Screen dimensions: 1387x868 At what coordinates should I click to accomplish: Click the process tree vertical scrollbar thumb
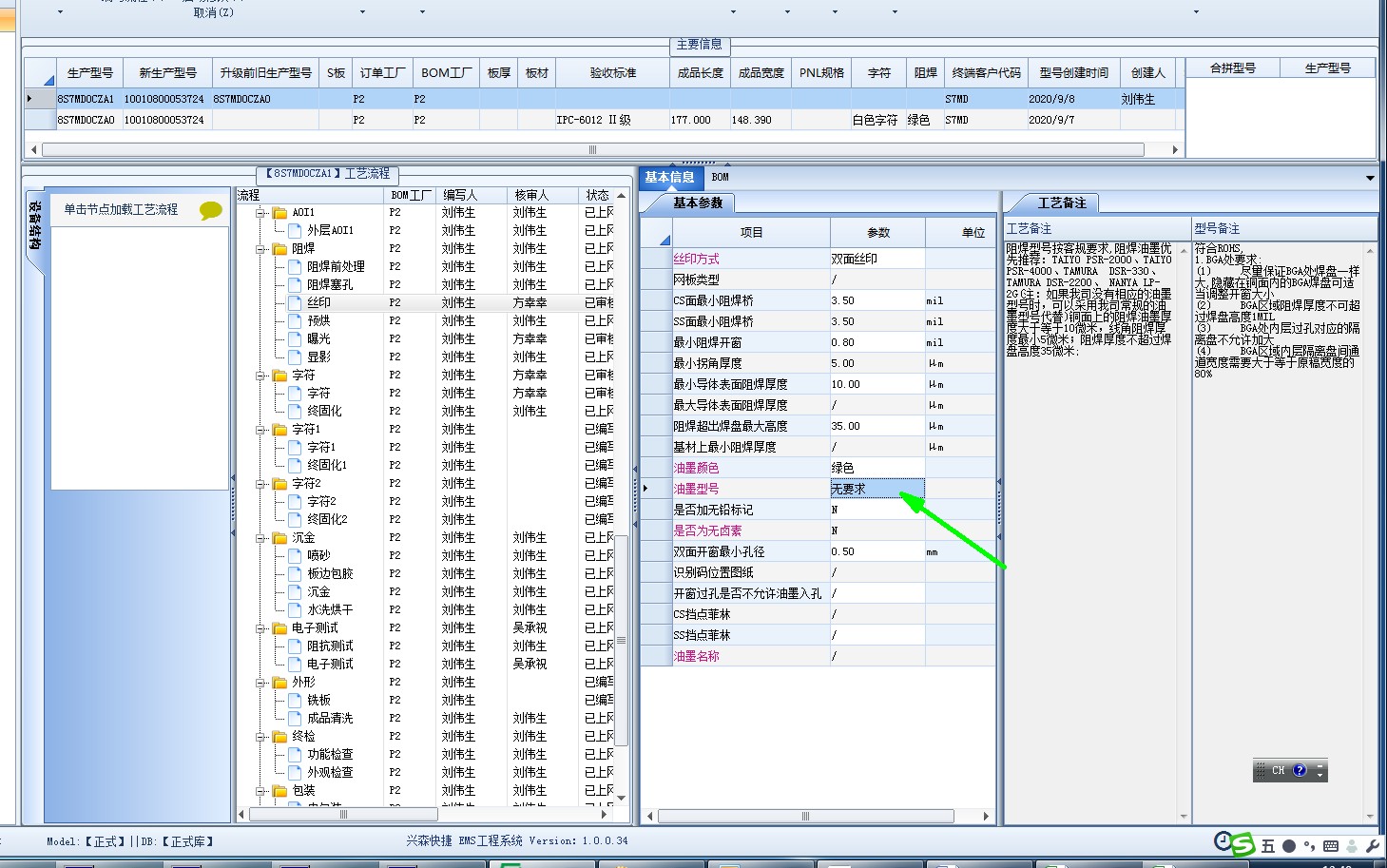click(x=621, y=640)
